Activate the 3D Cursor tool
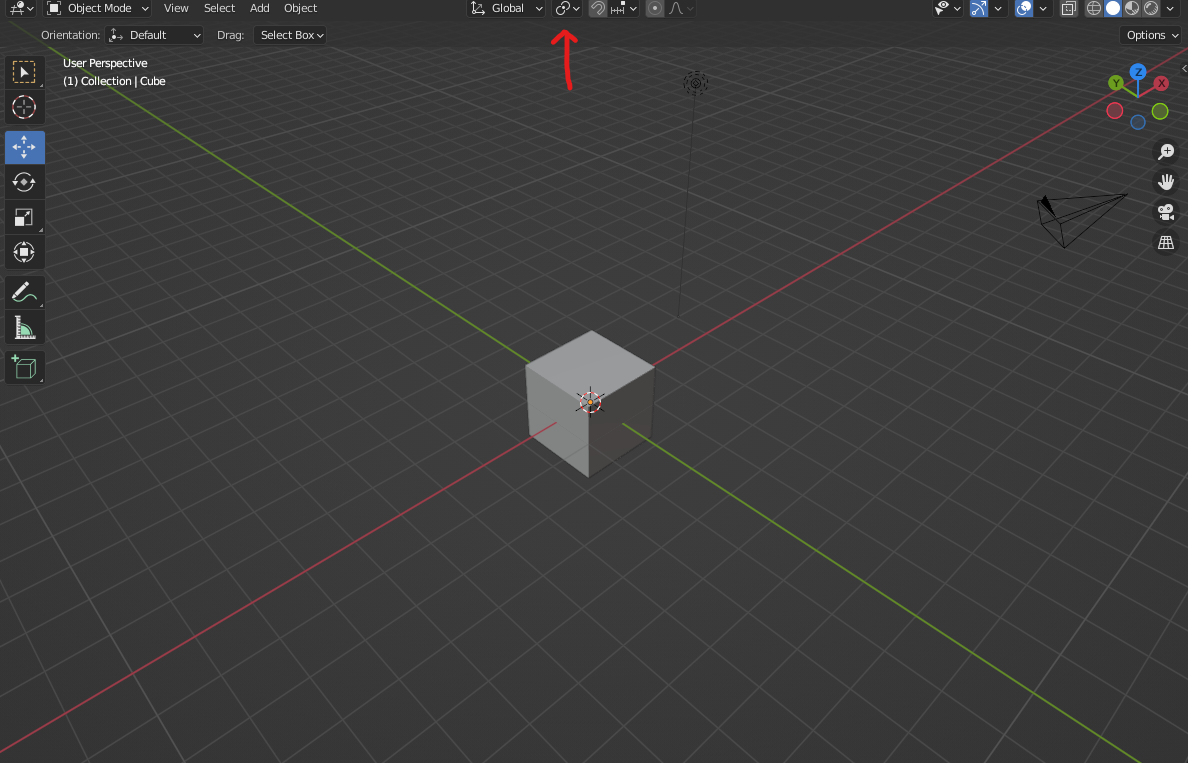 (24, 107)
